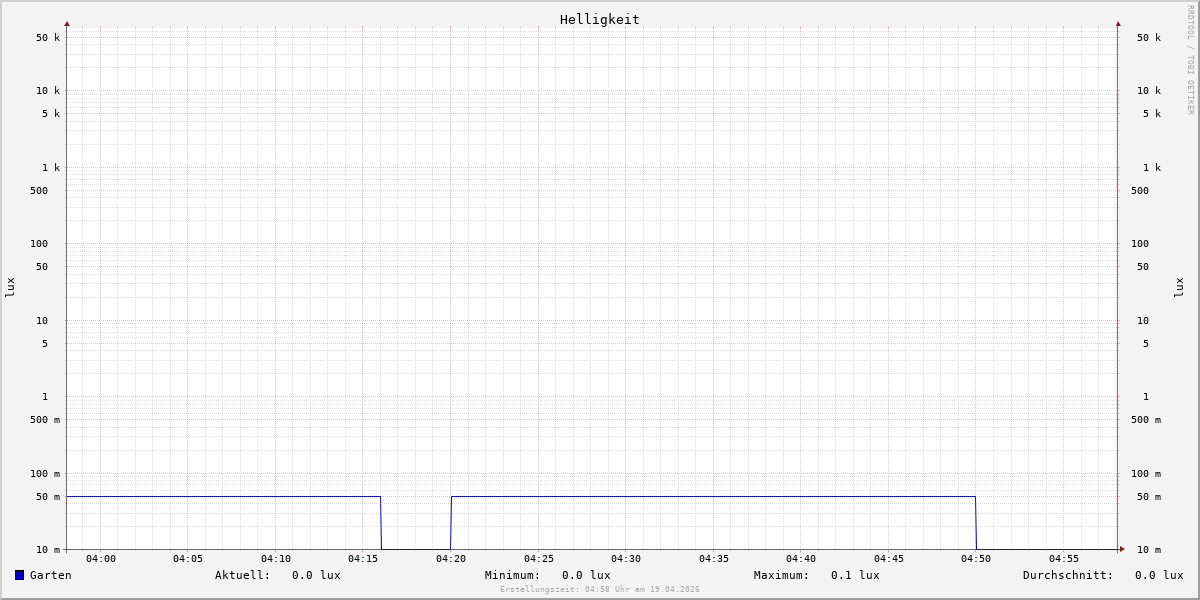Click the left-side vertical lux axis label
The height and width of the screenshot is (600, 1200).
(x=10, y=287)
